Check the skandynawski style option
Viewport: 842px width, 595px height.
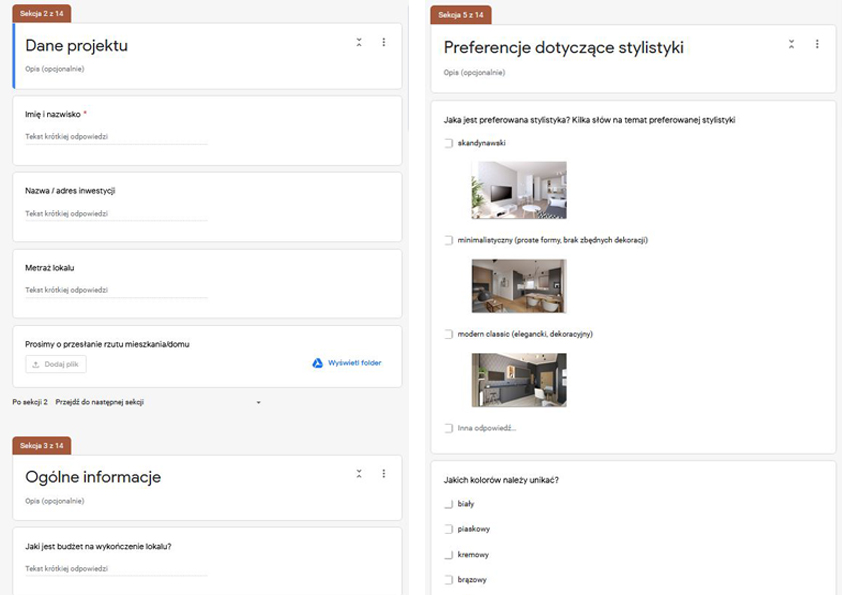[449, 144]
